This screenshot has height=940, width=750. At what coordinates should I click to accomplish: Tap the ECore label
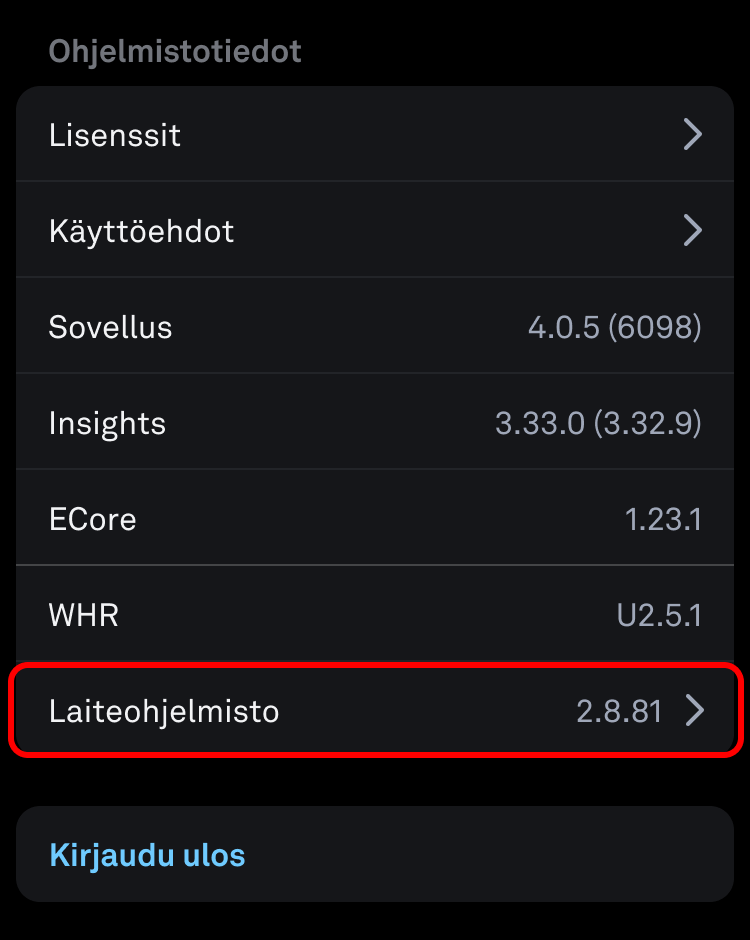tap(92, 520)
